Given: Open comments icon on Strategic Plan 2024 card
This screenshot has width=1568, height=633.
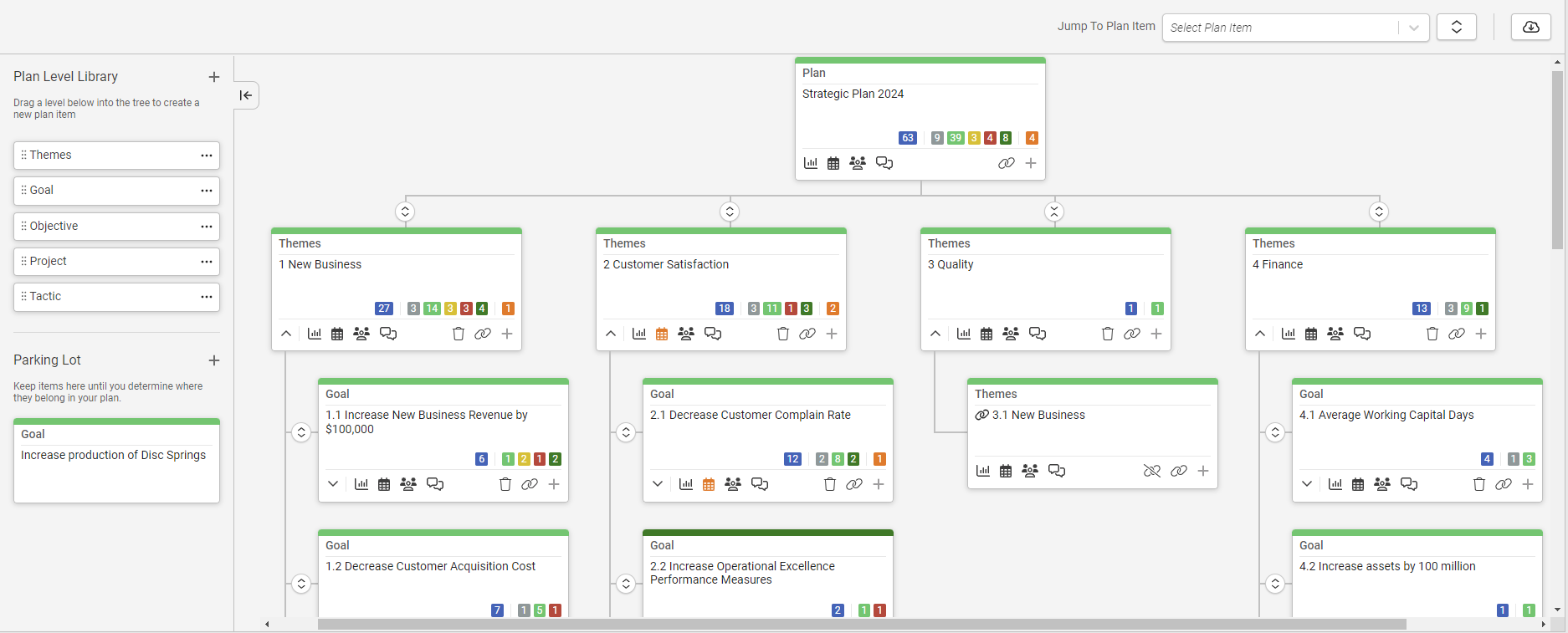Looking at the screenshot, I should point(884,163).
